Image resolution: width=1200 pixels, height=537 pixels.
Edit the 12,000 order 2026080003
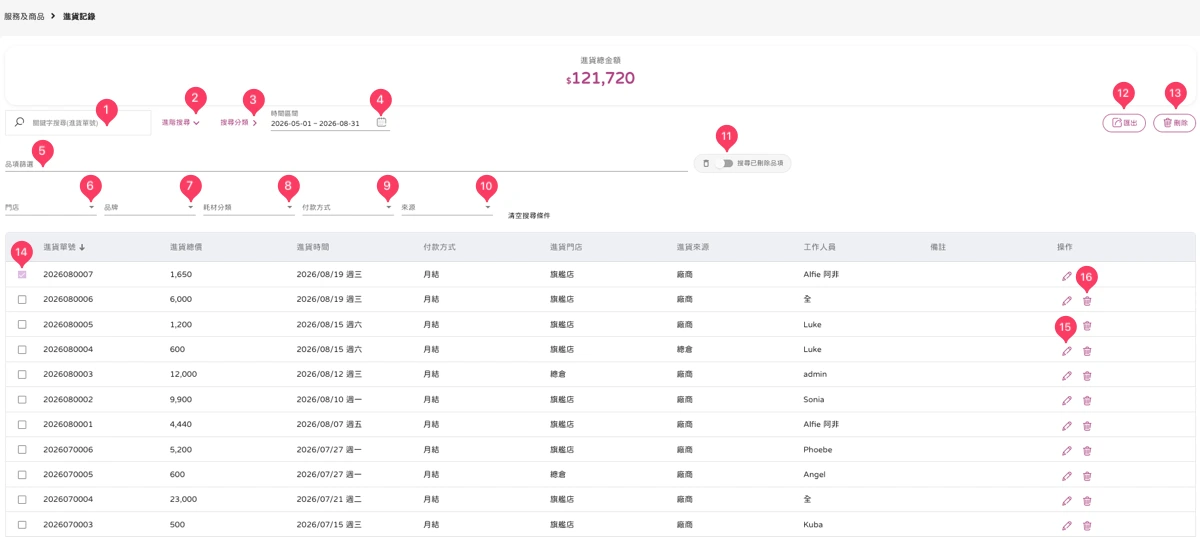[x=1067, y=375]
